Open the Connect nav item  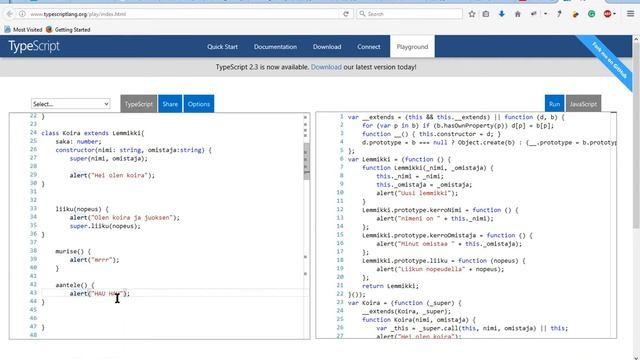coord(369,47)
